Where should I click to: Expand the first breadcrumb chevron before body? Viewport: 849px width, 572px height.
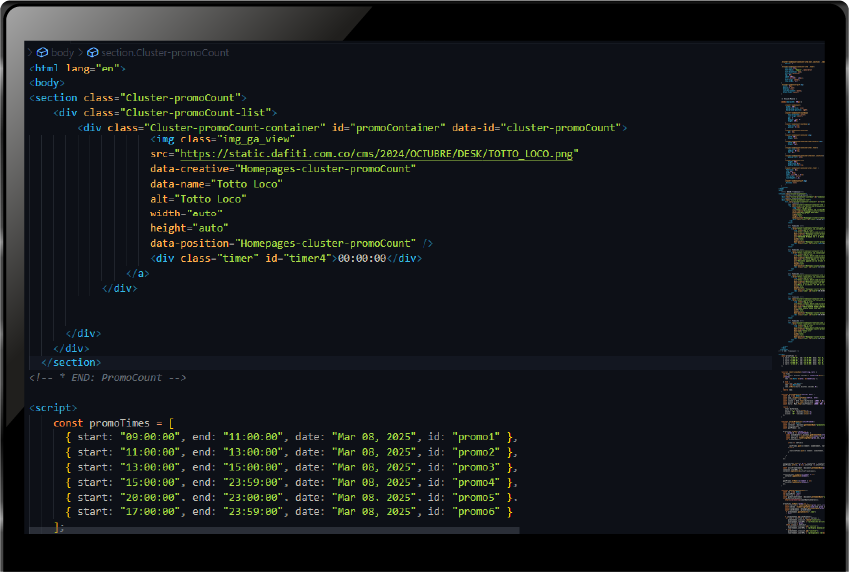(30, 53)
